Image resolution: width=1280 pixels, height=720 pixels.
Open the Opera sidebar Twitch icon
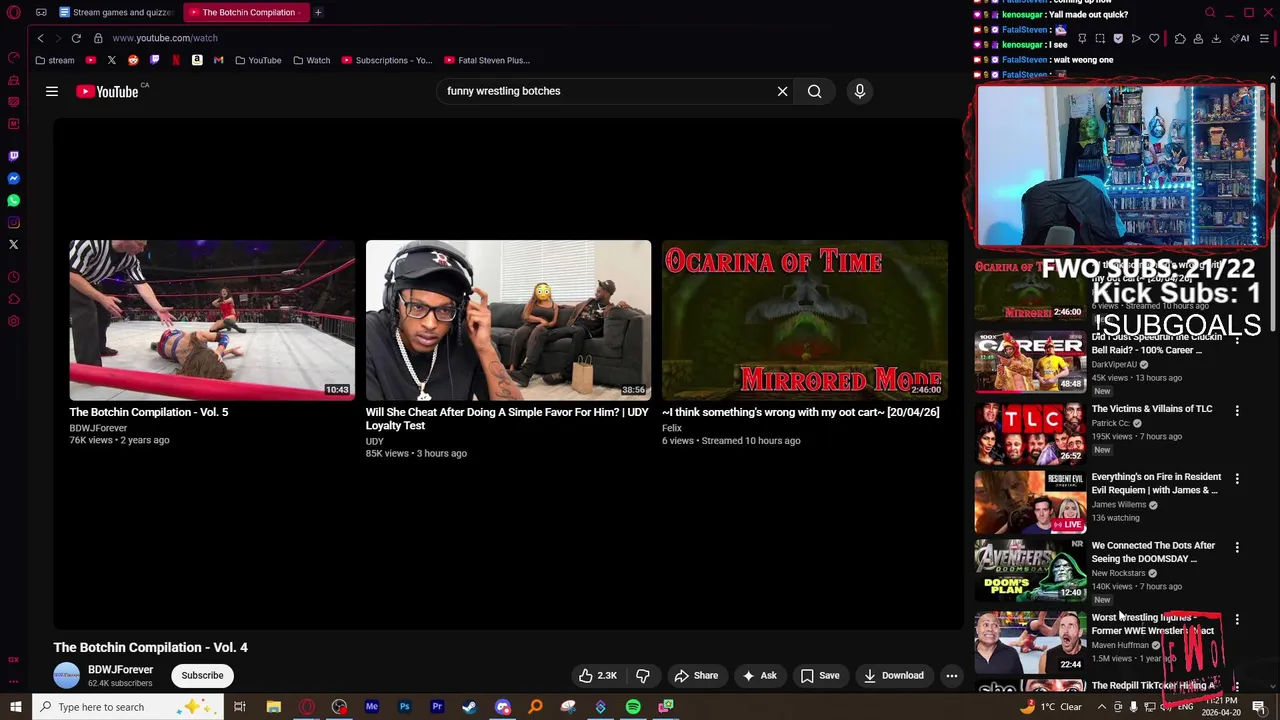tap(13, 156)
